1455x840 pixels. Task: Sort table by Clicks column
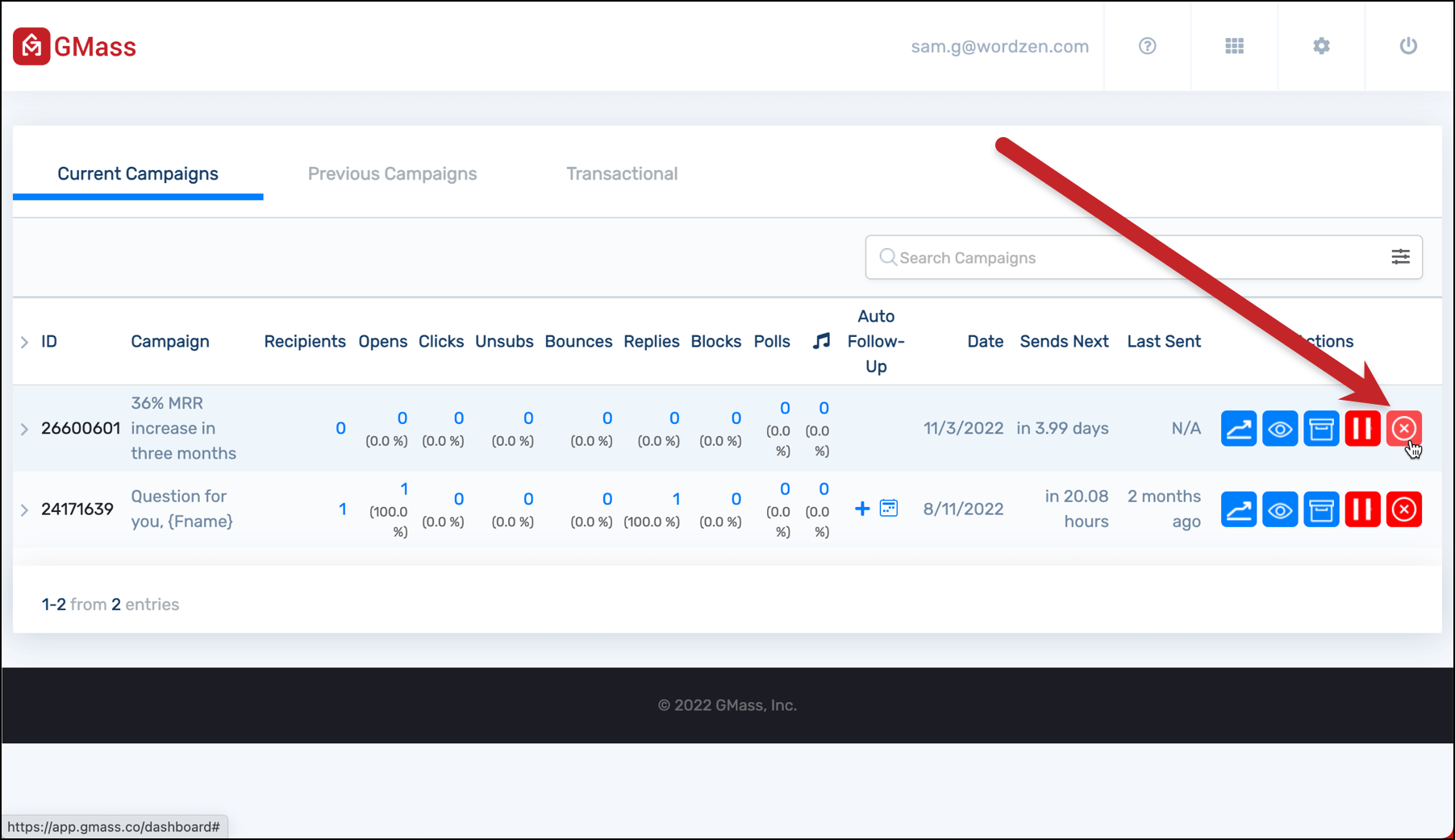pos(441,341)
